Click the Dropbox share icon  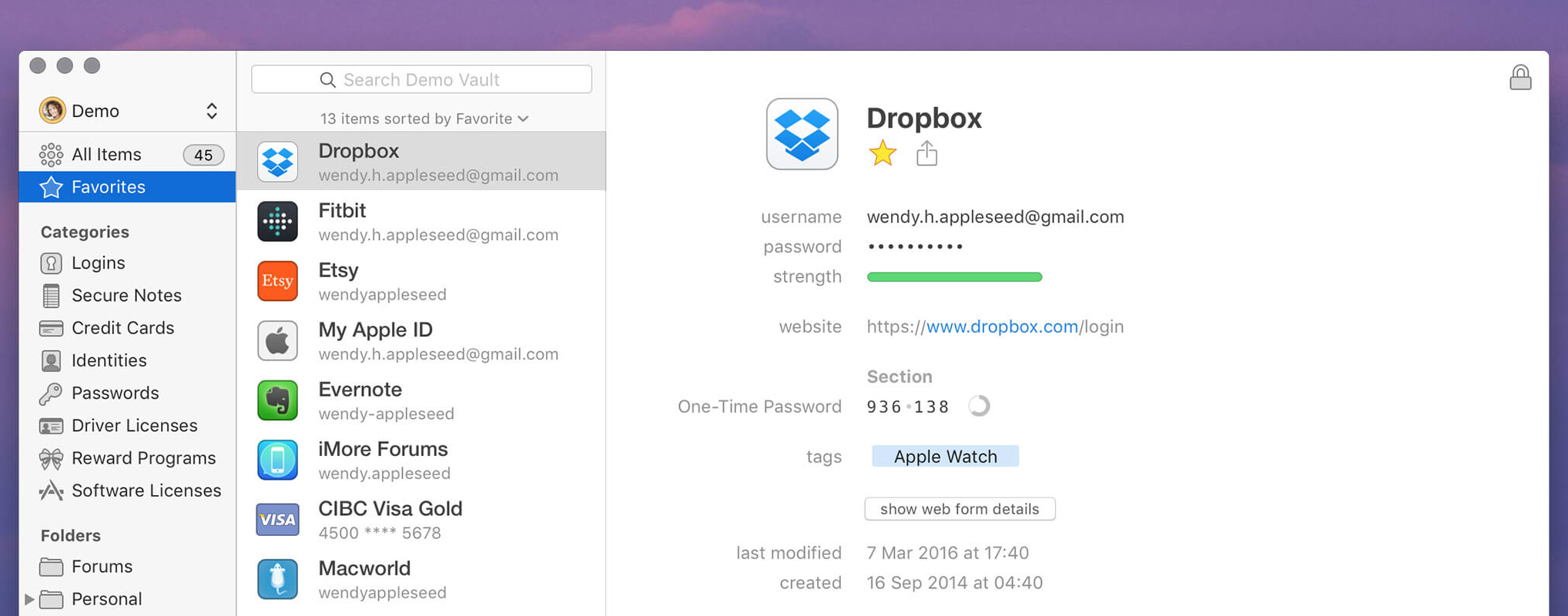[927, 153]
